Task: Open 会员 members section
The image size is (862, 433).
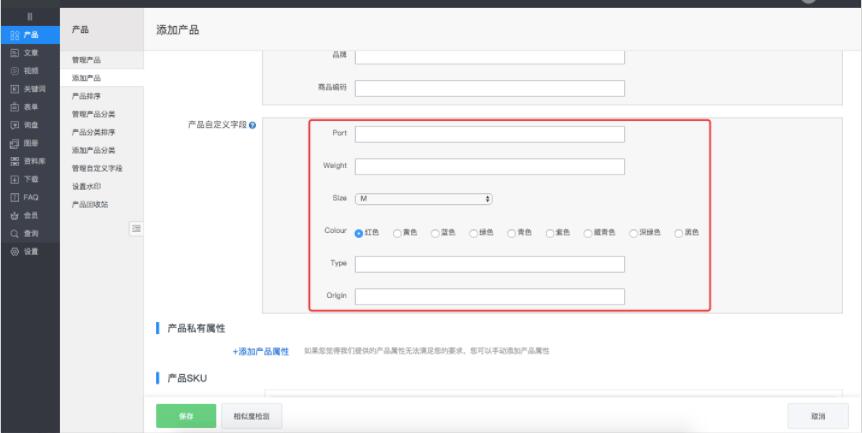Action: (x=29, y=215)
